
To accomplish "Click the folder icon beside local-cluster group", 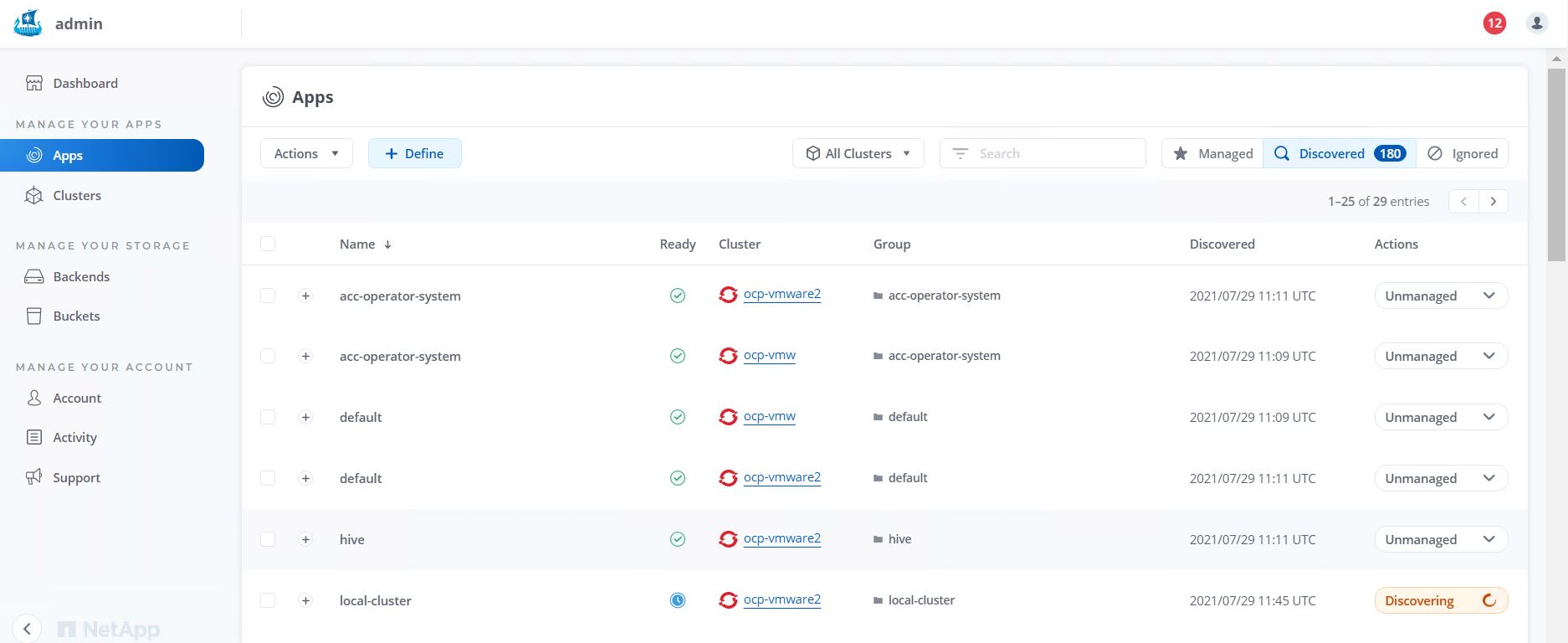I will tap(879, 601).
